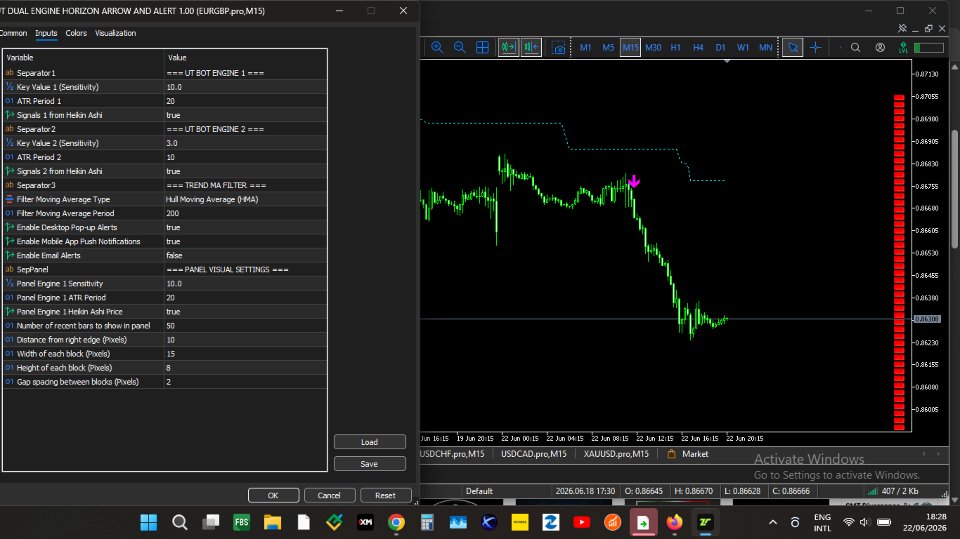Switch chart to D1 timeframe
Screen dimensions: 960x539
[x=721, y=47]
